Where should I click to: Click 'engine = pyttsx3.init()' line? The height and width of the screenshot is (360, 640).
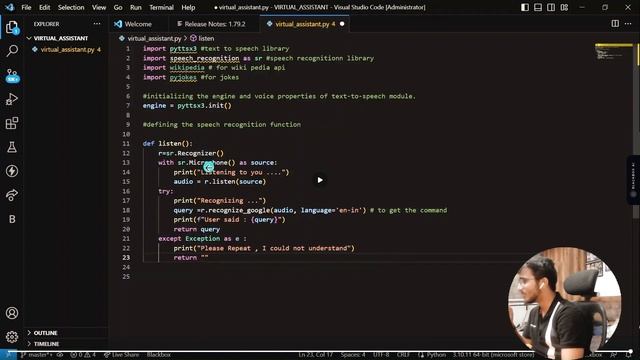point(187,106)
